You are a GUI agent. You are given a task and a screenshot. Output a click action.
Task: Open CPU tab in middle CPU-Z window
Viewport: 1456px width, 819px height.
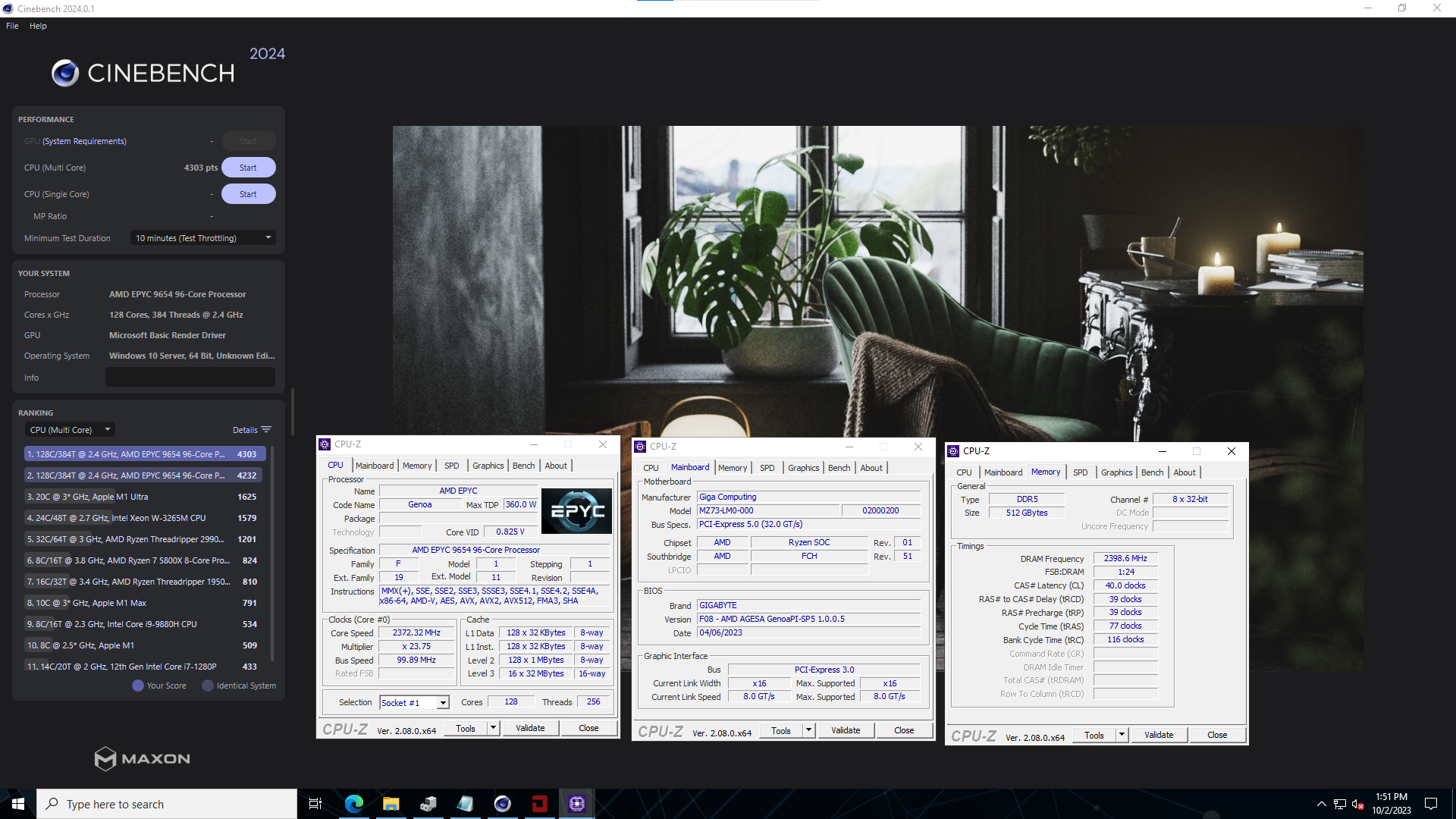651,468
